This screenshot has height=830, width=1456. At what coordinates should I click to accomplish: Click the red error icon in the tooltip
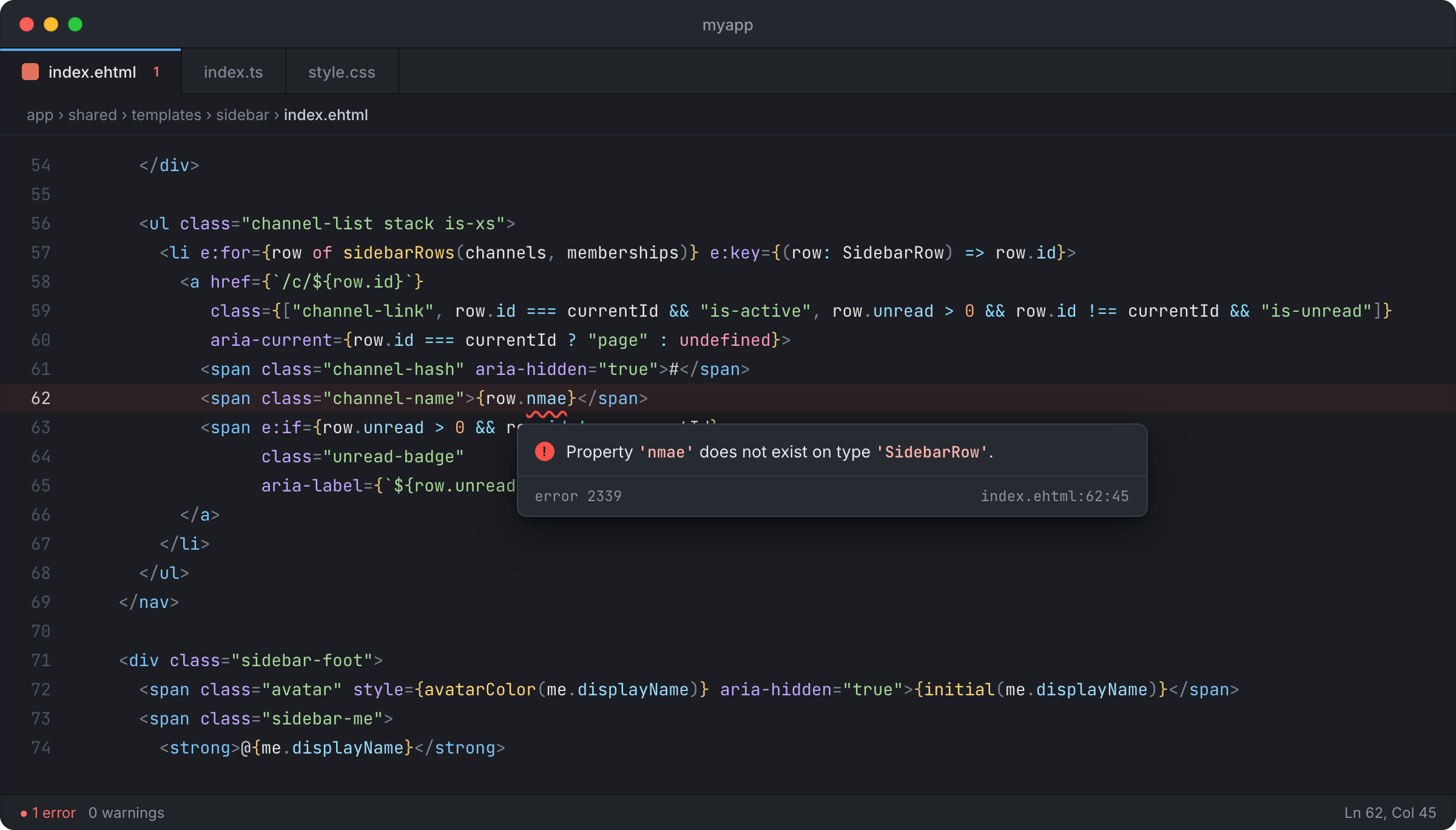click(545, 451)
